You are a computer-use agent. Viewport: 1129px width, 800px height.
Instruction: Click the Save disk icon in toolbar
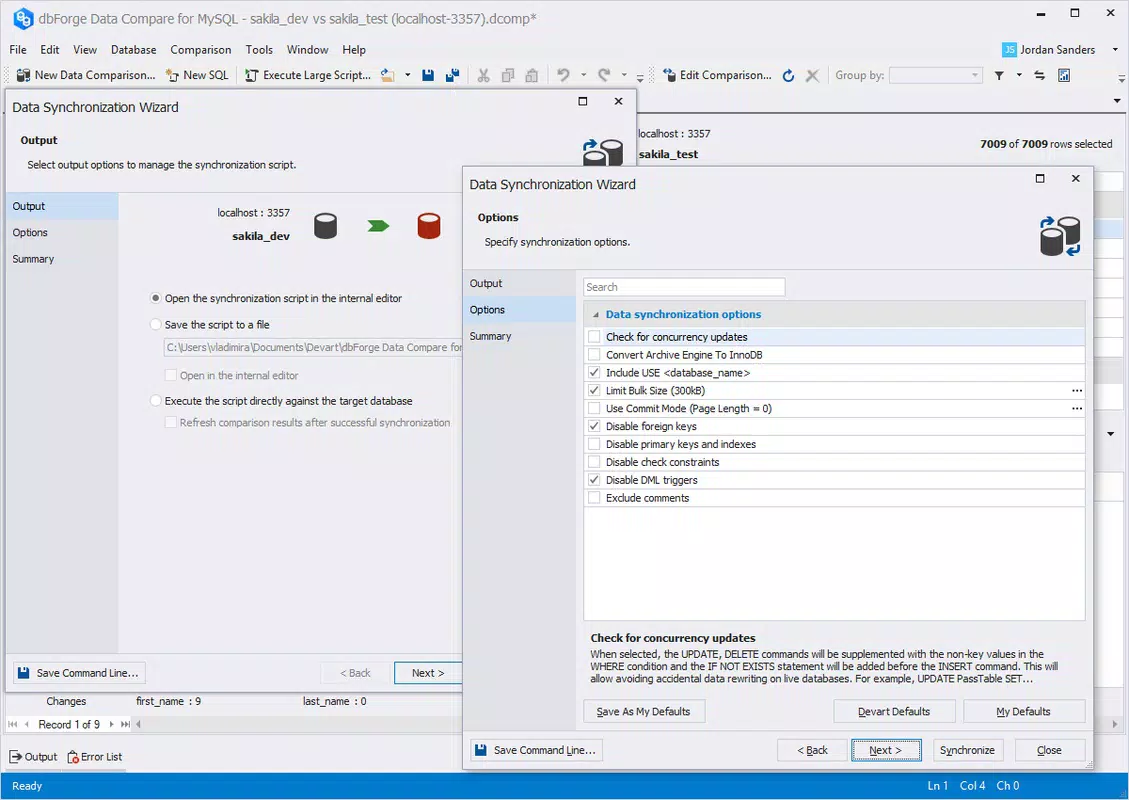coord(428,75)
